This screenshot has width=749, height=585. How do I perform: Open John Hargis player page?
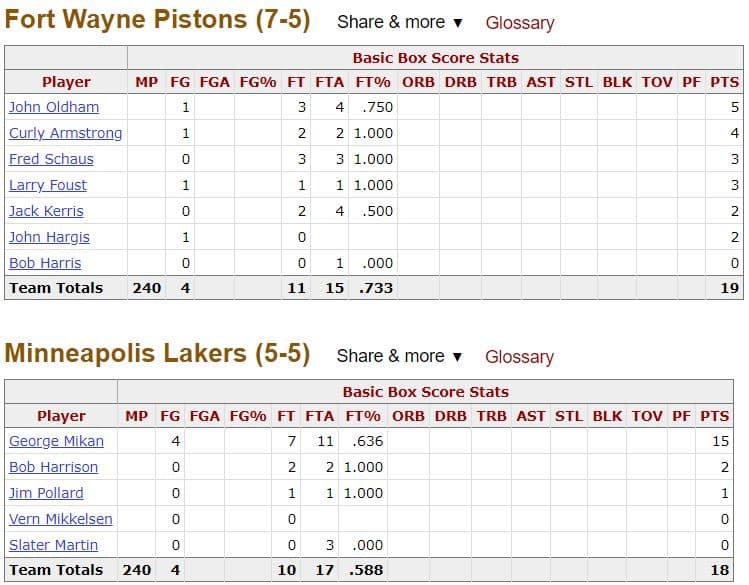pyautogui.click(x=49, y=237)
